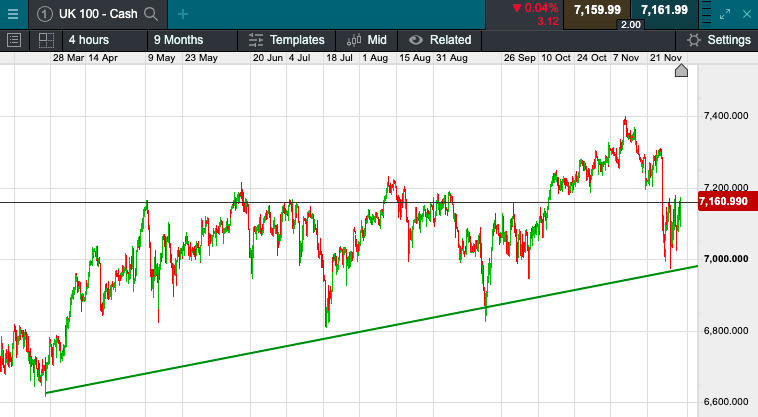
Task: Open the Templates menu
Action: pos(287,40)
